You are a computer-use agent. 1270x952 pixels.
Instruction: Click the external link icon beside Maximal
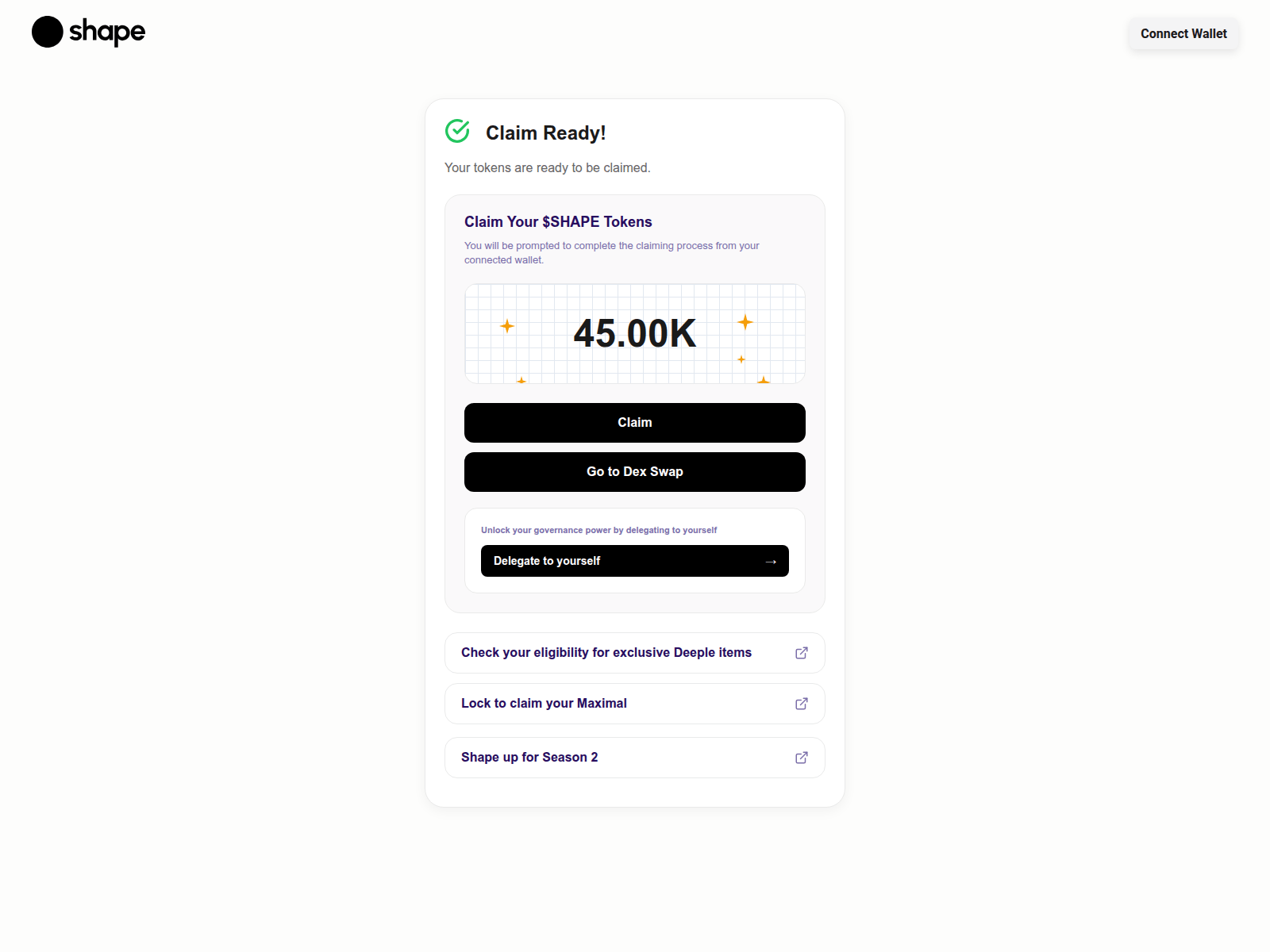802,704
